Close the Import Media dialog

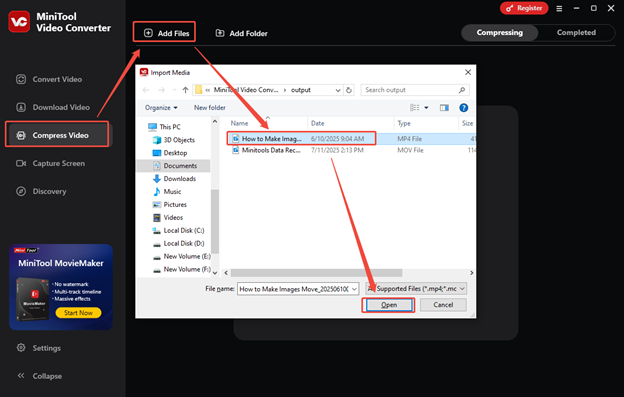point(468,72)
